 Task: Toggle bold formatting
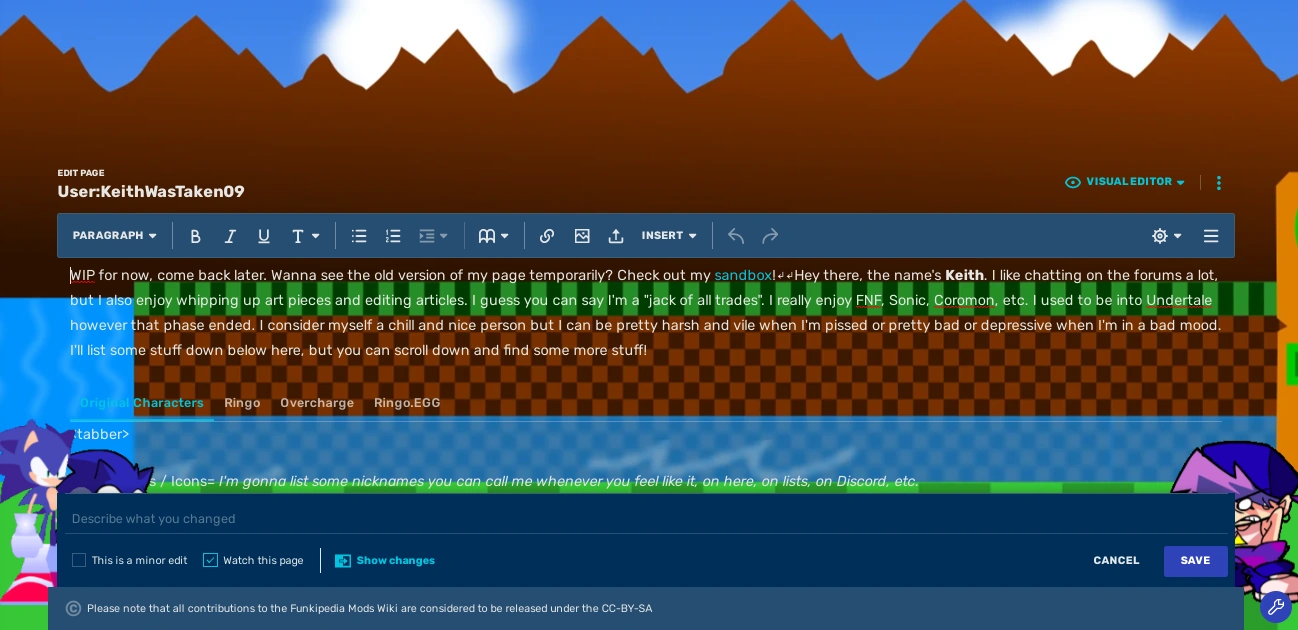[x=195, y=235]
